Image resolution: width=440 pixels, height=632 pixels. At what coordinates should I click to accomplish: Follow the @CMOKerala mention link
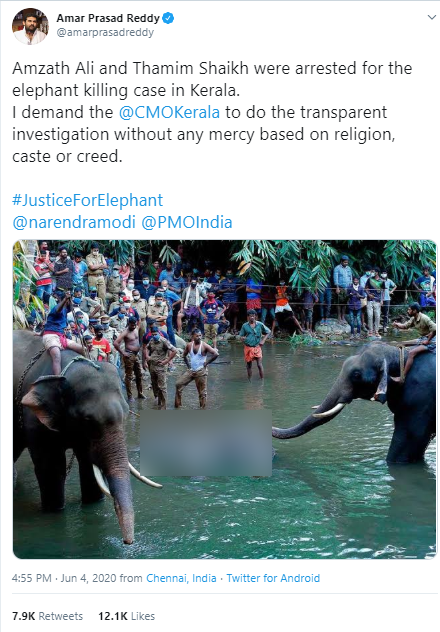click(169, 112)
